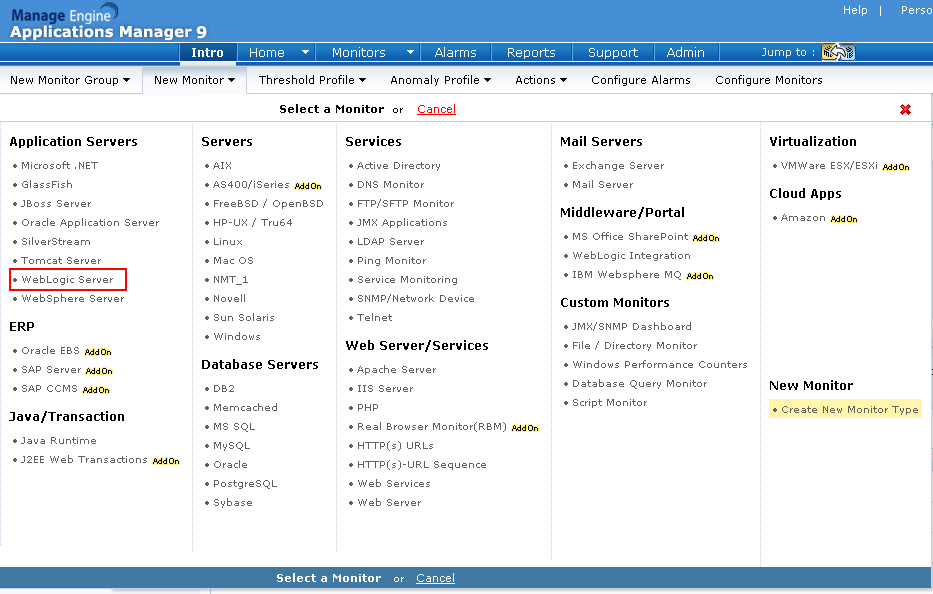This screenshot has width=933, height=594.
Task: Click the top Cancel link
Action: [x=436, y=109]
